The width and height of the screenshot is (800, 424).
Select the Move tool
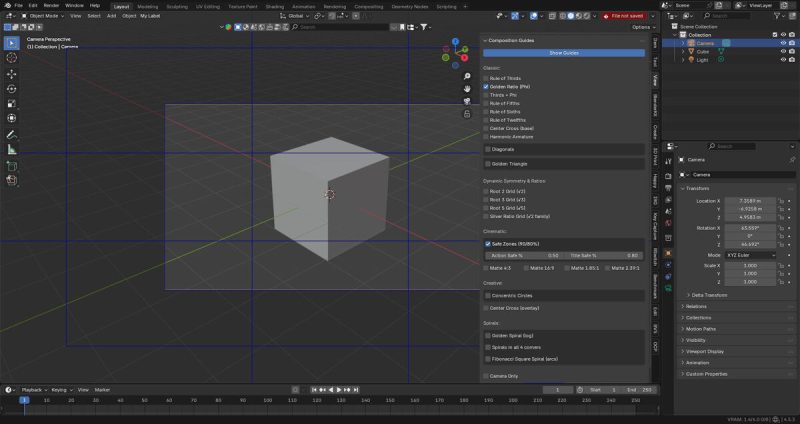point(12,74)
